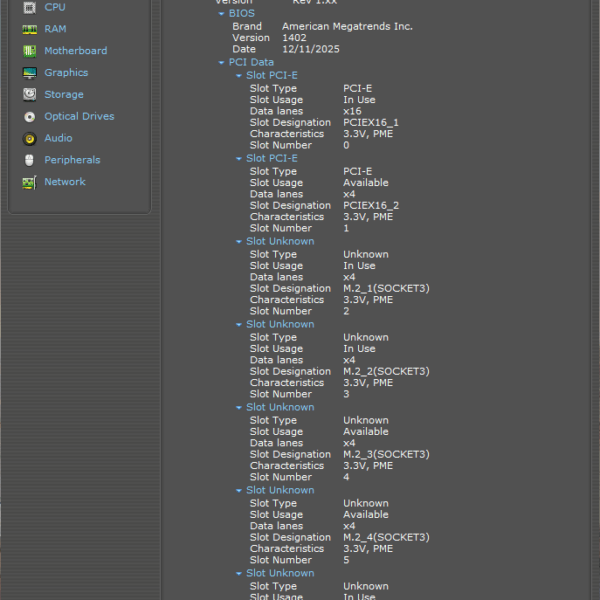Collapse the Slot Unknown node for M.2_4(SOCKET3)
Image resolution: width=600 pixels, height=600 pixels.
tap(238, 490)
